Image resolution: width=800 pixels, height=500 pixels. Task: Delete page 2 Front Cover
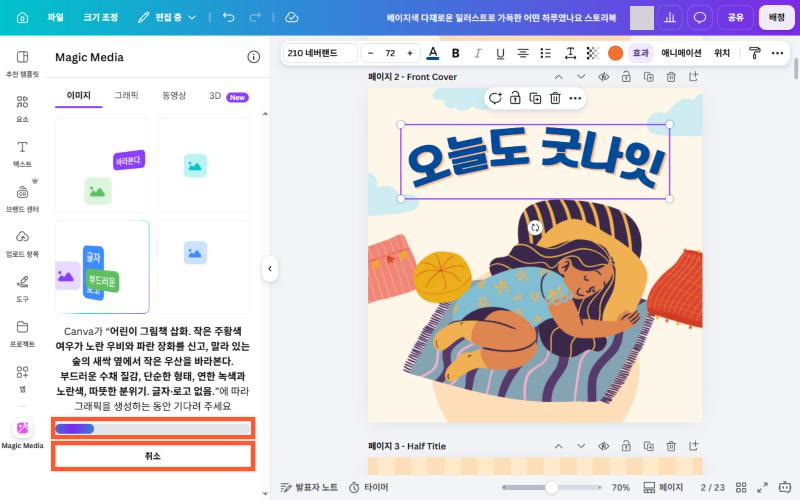[x=671, y=77]
